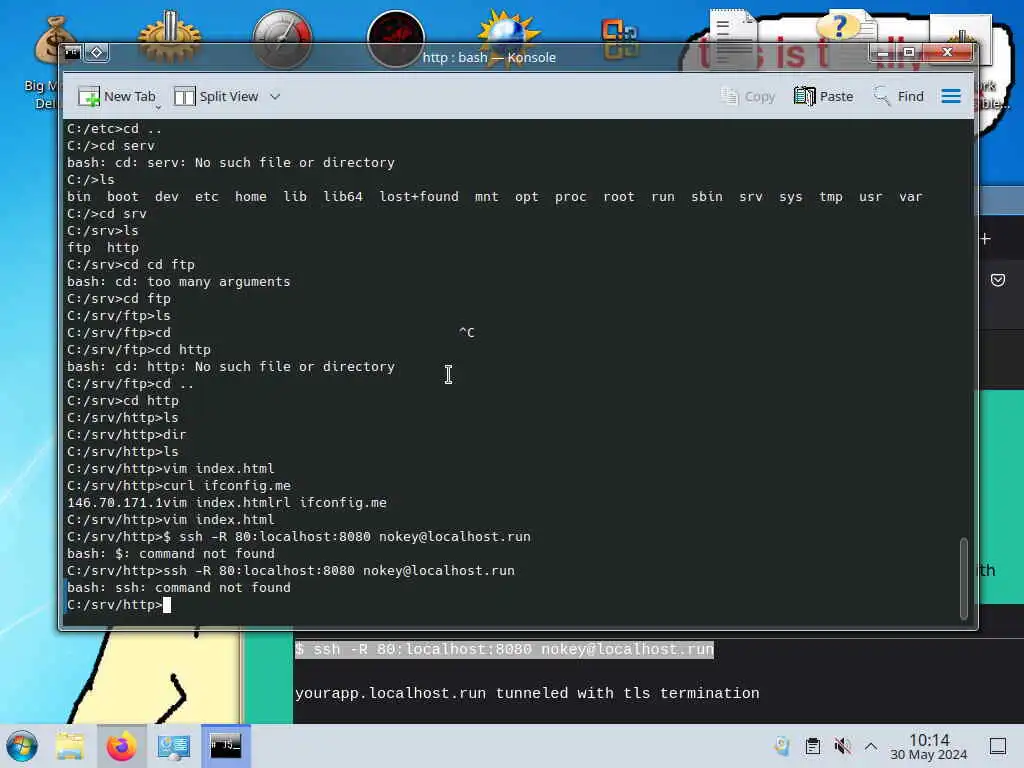This screenshot has height=768, width=1024.
Task: Click the Copy toolbar button
Action: 748,97
